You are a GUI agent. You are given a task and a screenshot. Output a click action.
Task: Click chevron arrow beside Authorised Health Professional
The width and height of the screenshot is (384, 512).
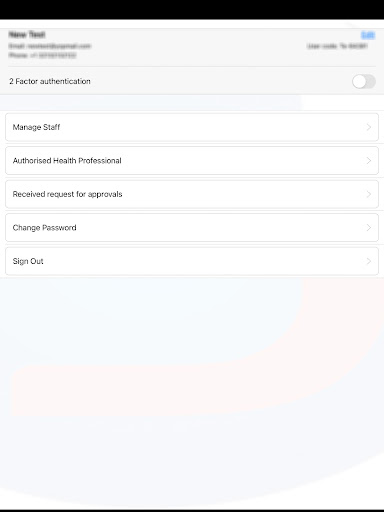(369, 161)
